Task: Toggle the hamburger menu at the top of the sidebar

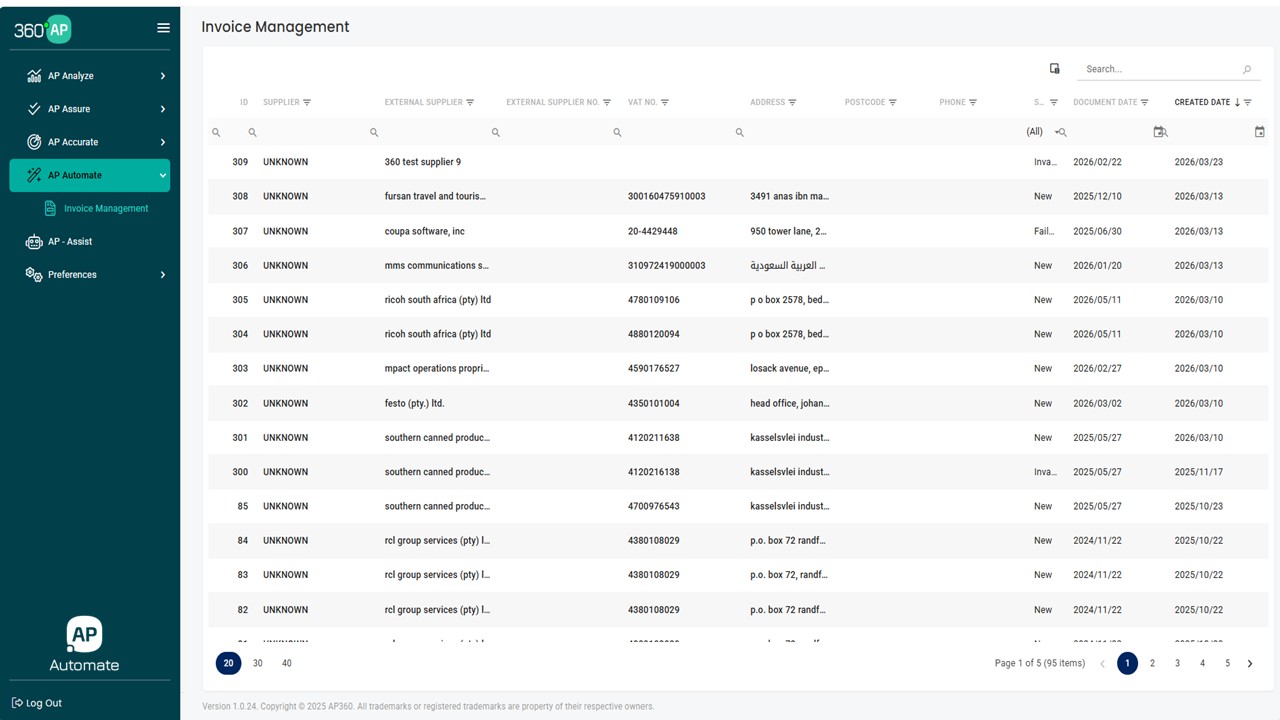Action: click(x=163, y=27)
